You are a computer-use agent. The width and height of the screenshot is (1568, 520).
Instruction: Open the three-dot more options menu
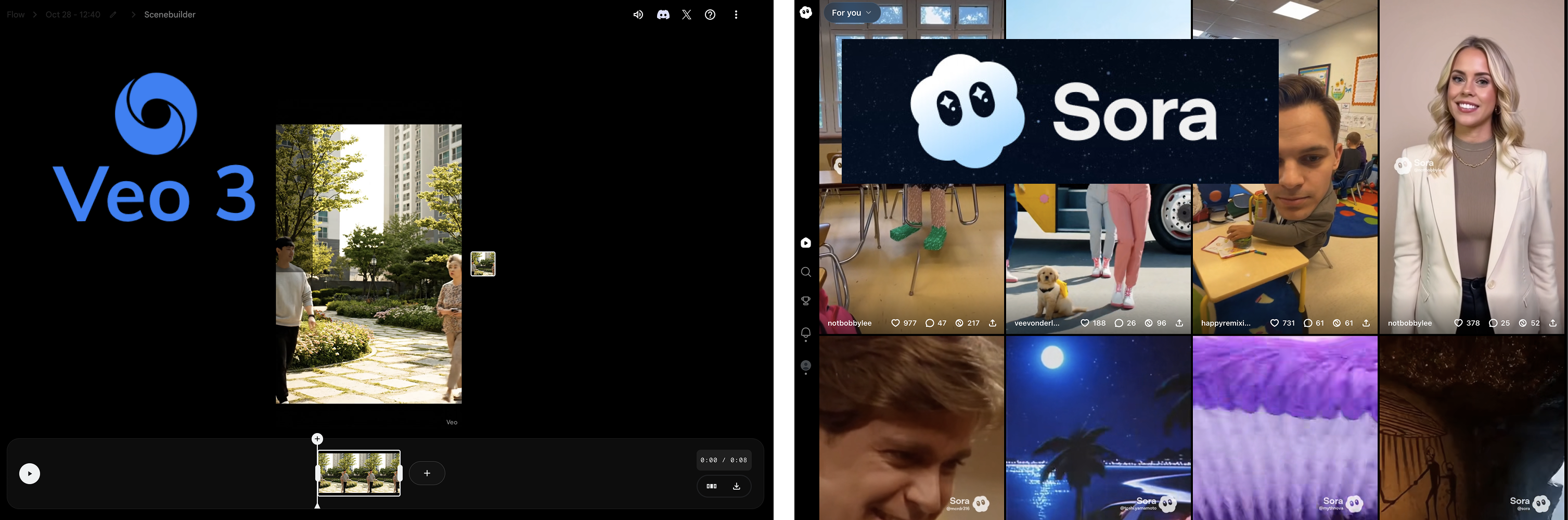coord(736,15)
